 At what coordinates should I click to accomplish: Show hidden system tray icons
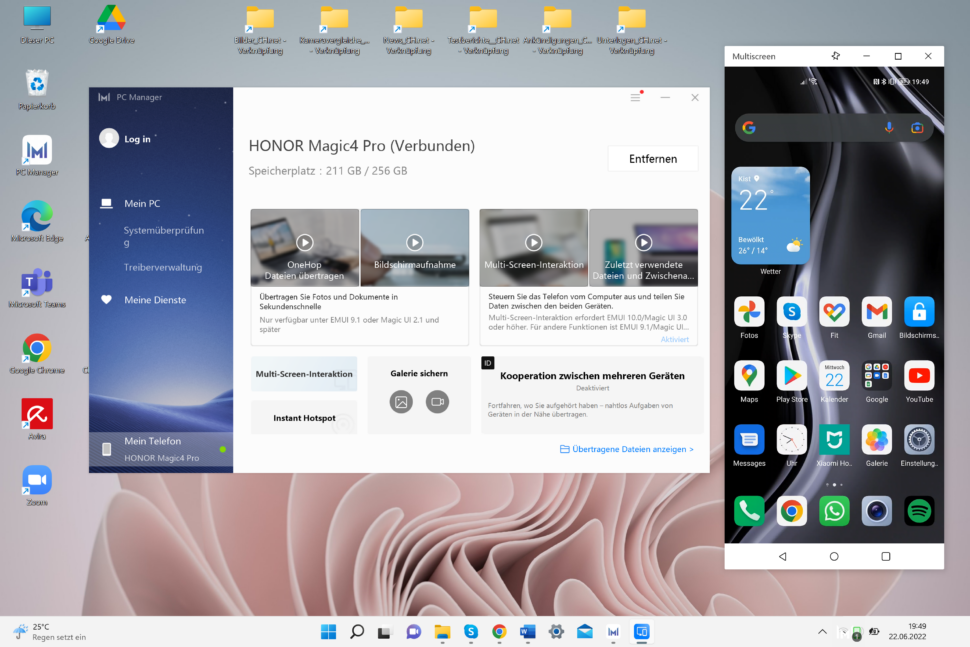coord(822,632)
